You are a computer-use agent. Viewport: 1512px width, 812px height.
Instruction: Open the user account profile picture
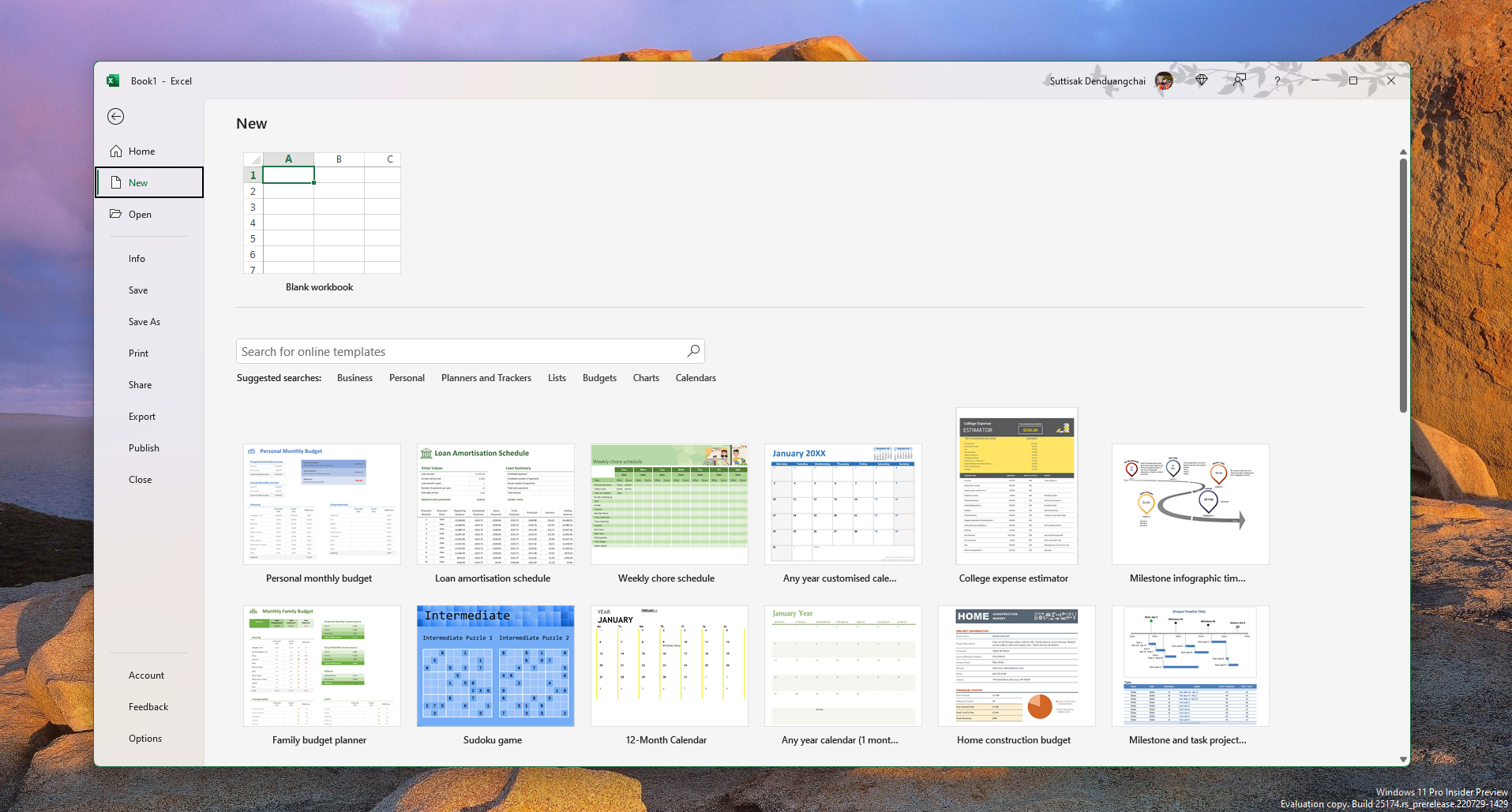tap(1164, 80)
